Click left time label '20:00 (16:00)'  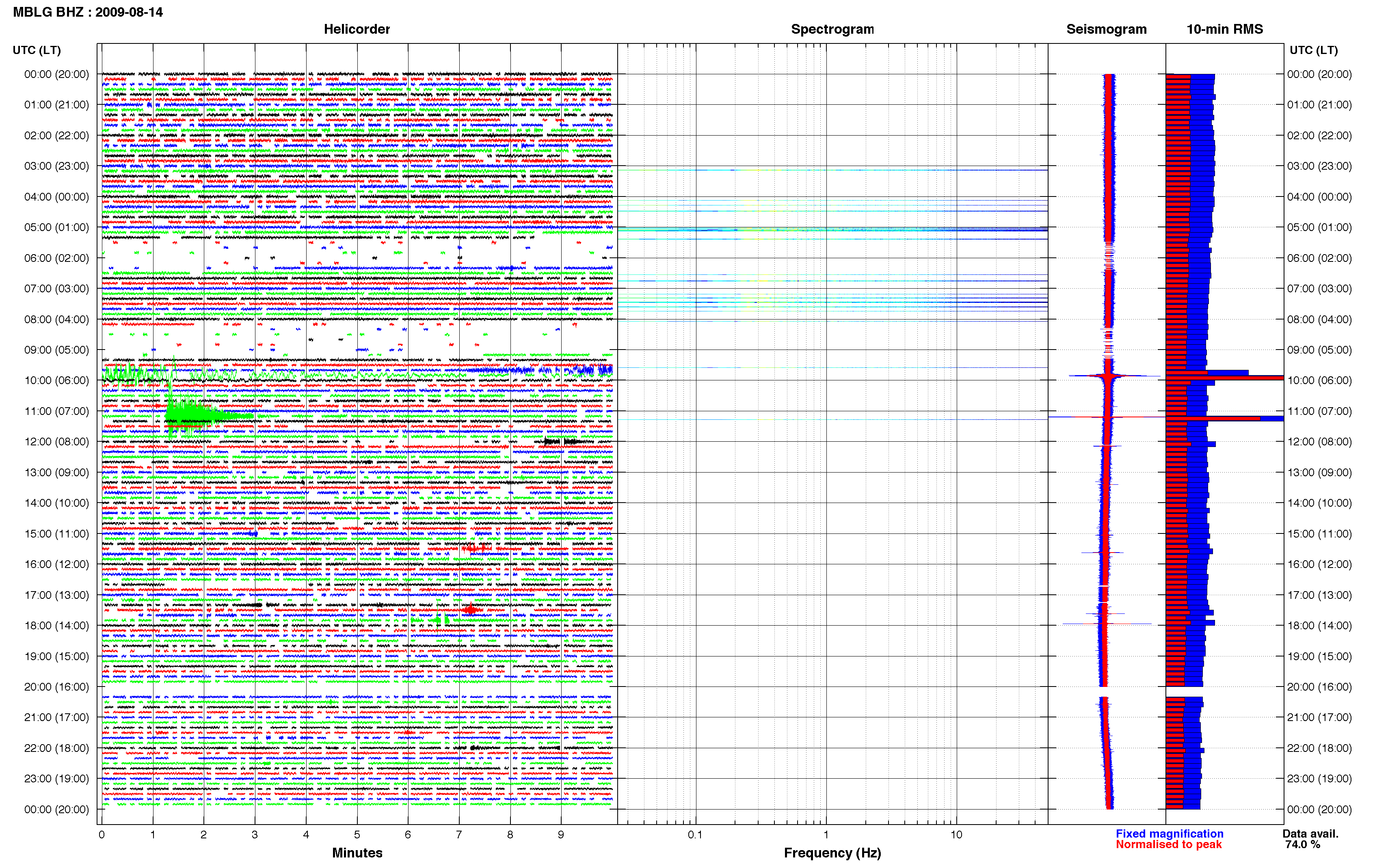[x=56, y=687]
